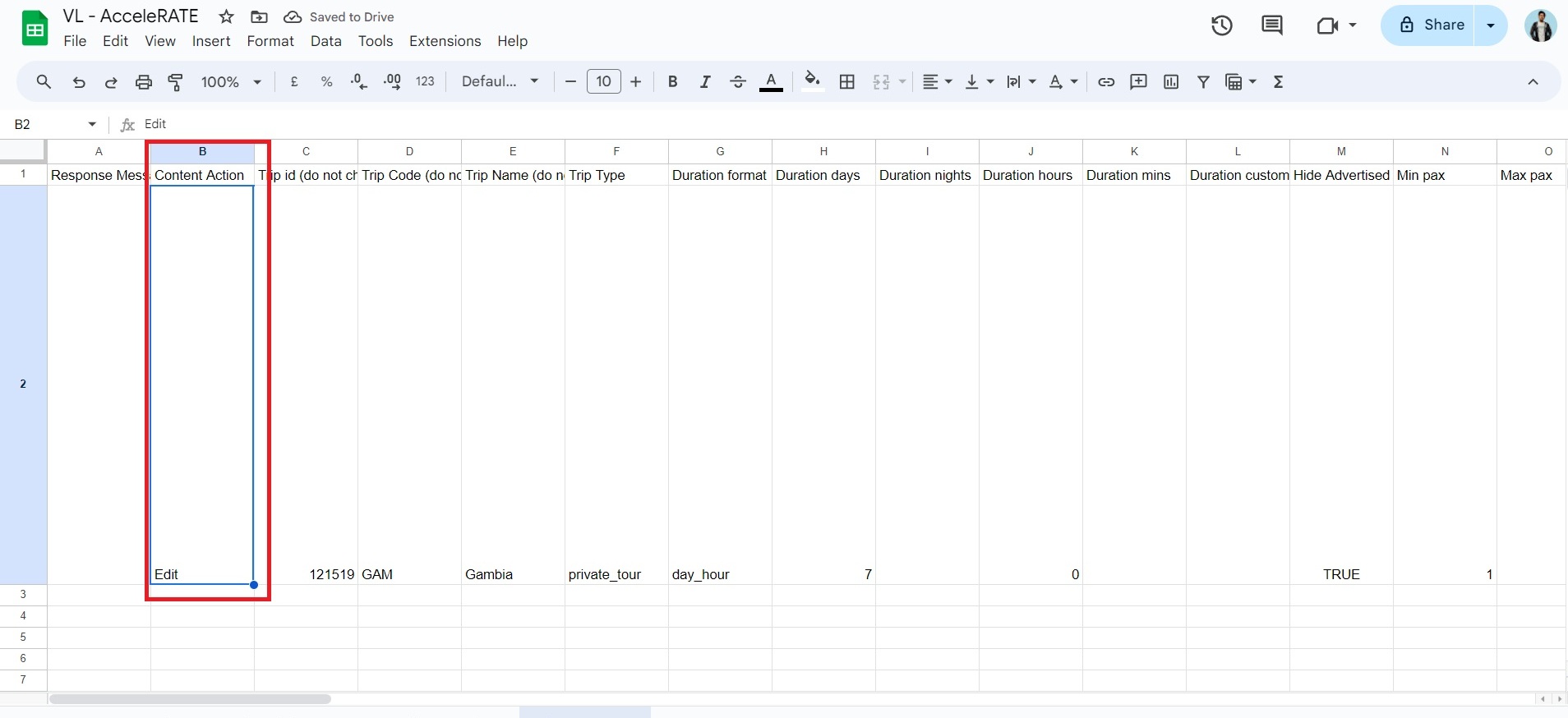Toggle italic formatting
The image size is (1568, 718).
704,81
